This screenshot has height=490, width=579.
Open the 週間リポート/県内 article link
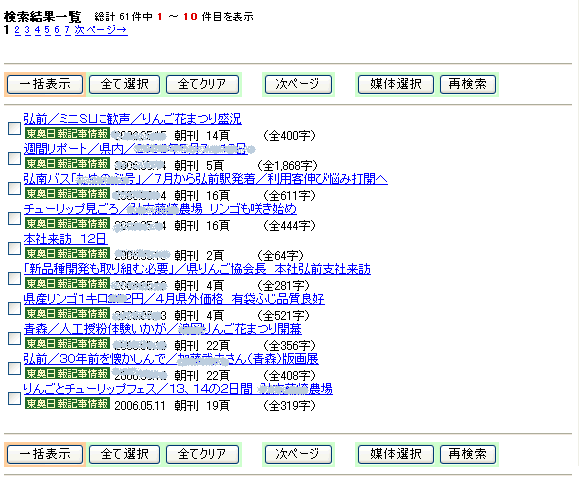[x=136, y=149]
